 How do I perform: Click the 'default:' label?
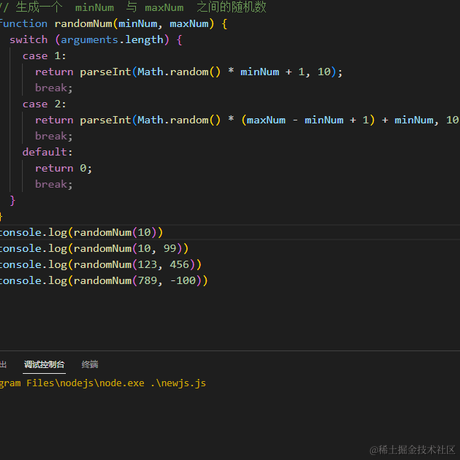pyautogui.click(x=47, y=152)
